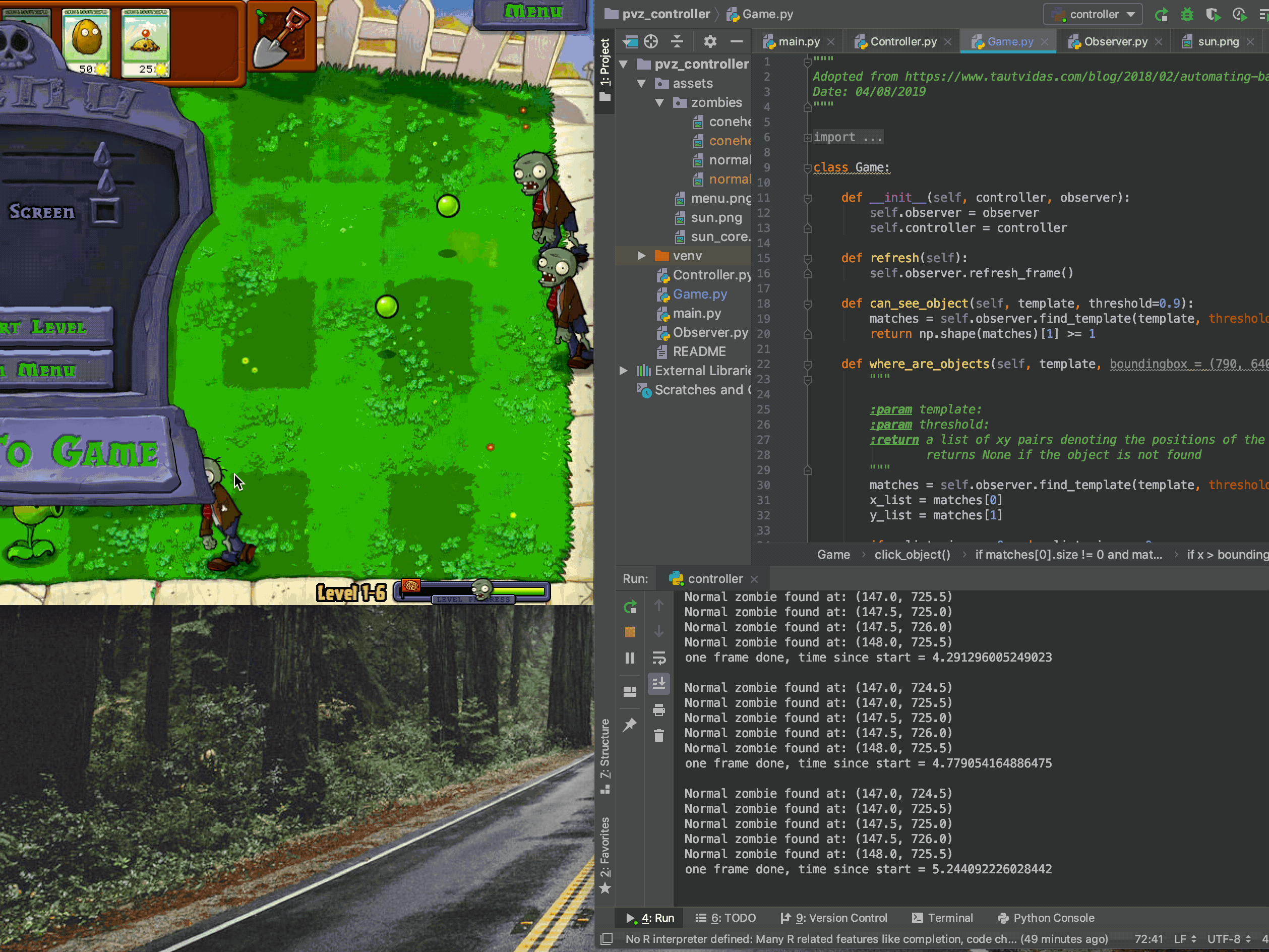Pause the run output
1269x952 pixels.
629,658
